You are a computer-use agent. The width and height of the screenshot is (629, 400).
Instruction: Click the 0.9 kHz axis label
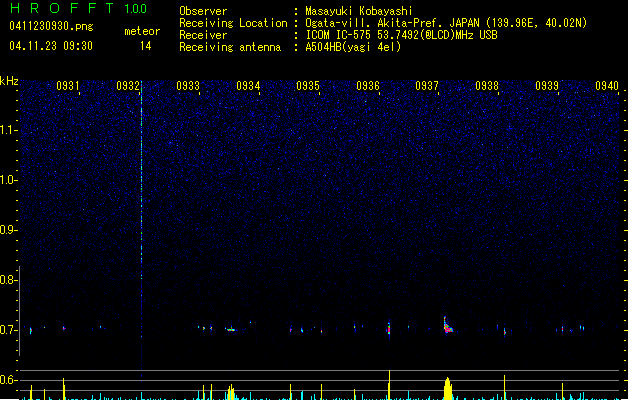coord(8,230)
